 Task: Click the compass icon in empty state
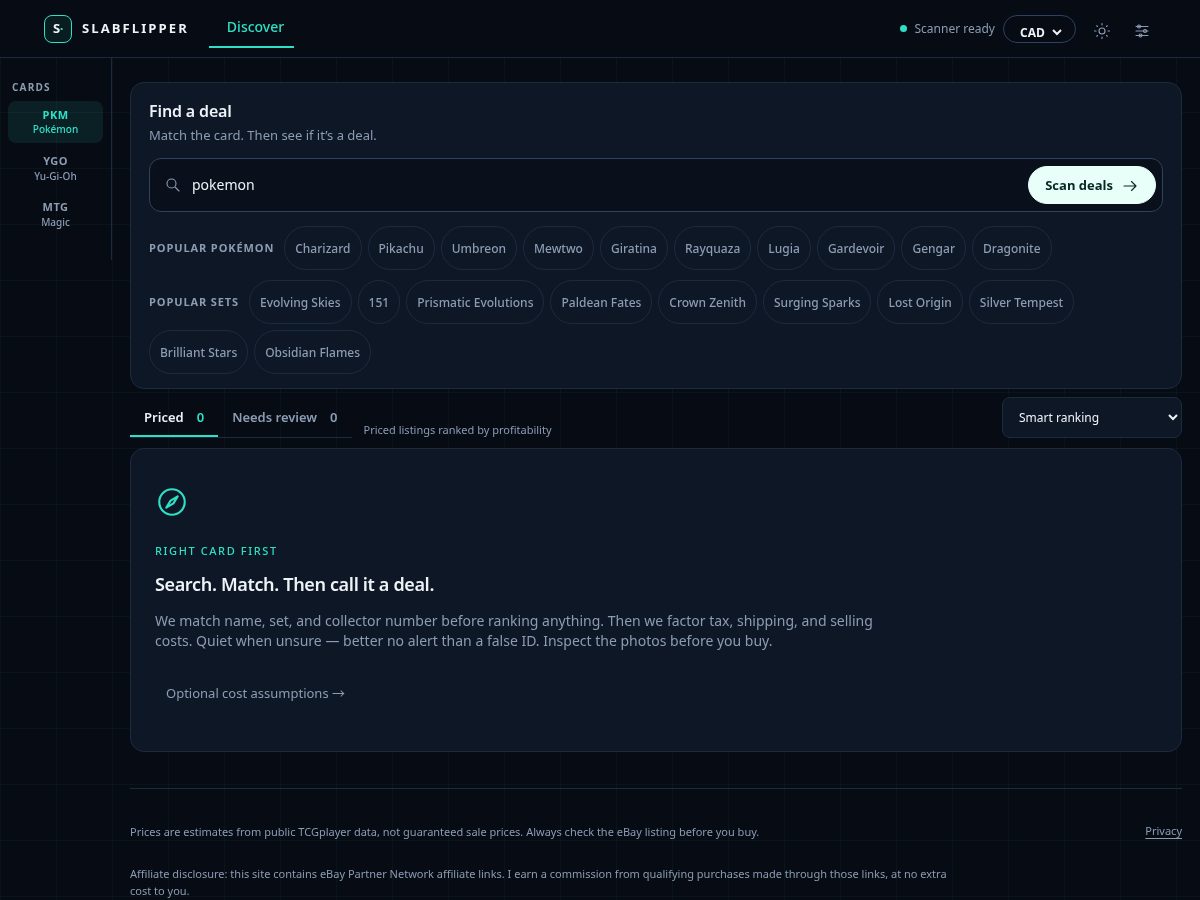pyautogui.click(x=172, y=502)
